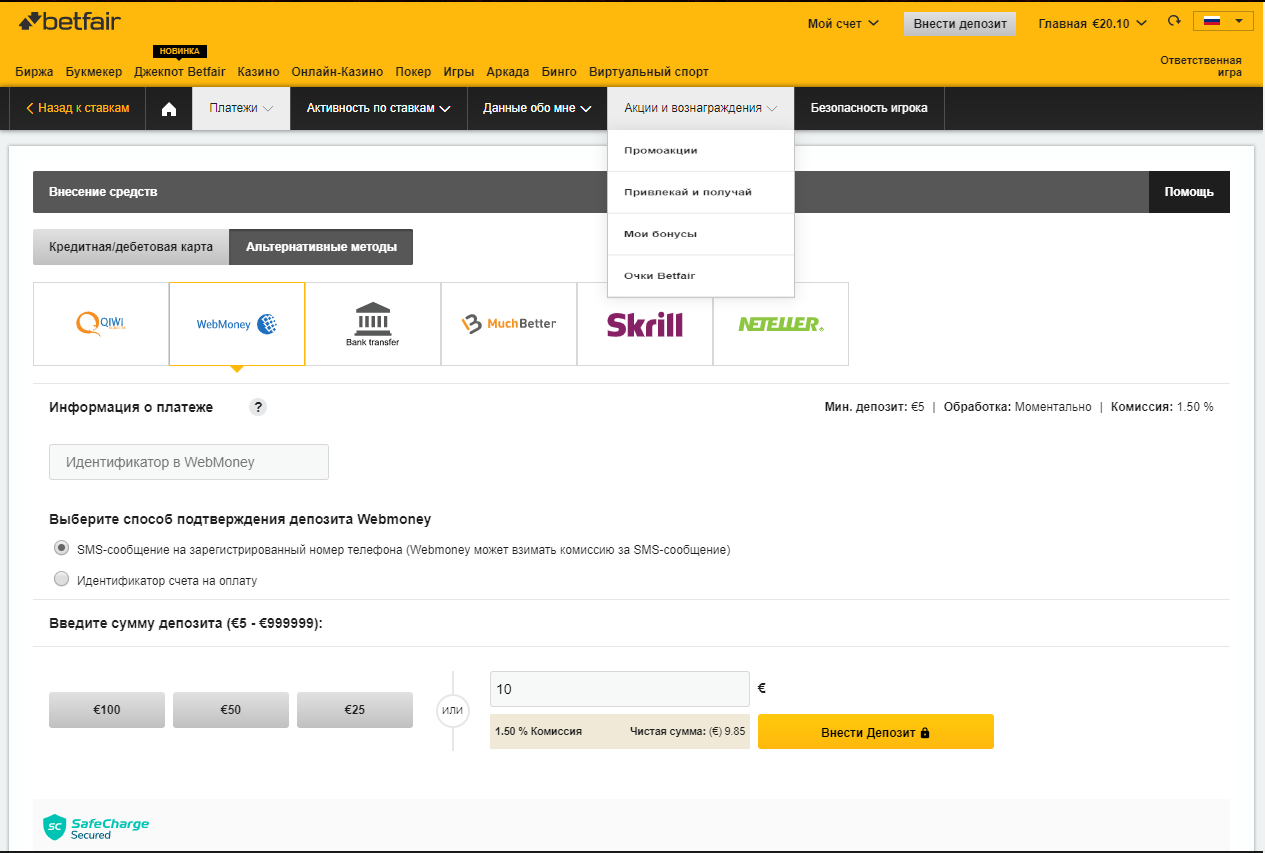This screenshot has height=853, width=1265.
Task: Choose Bank transfer payment option
Action: (372, 324)
